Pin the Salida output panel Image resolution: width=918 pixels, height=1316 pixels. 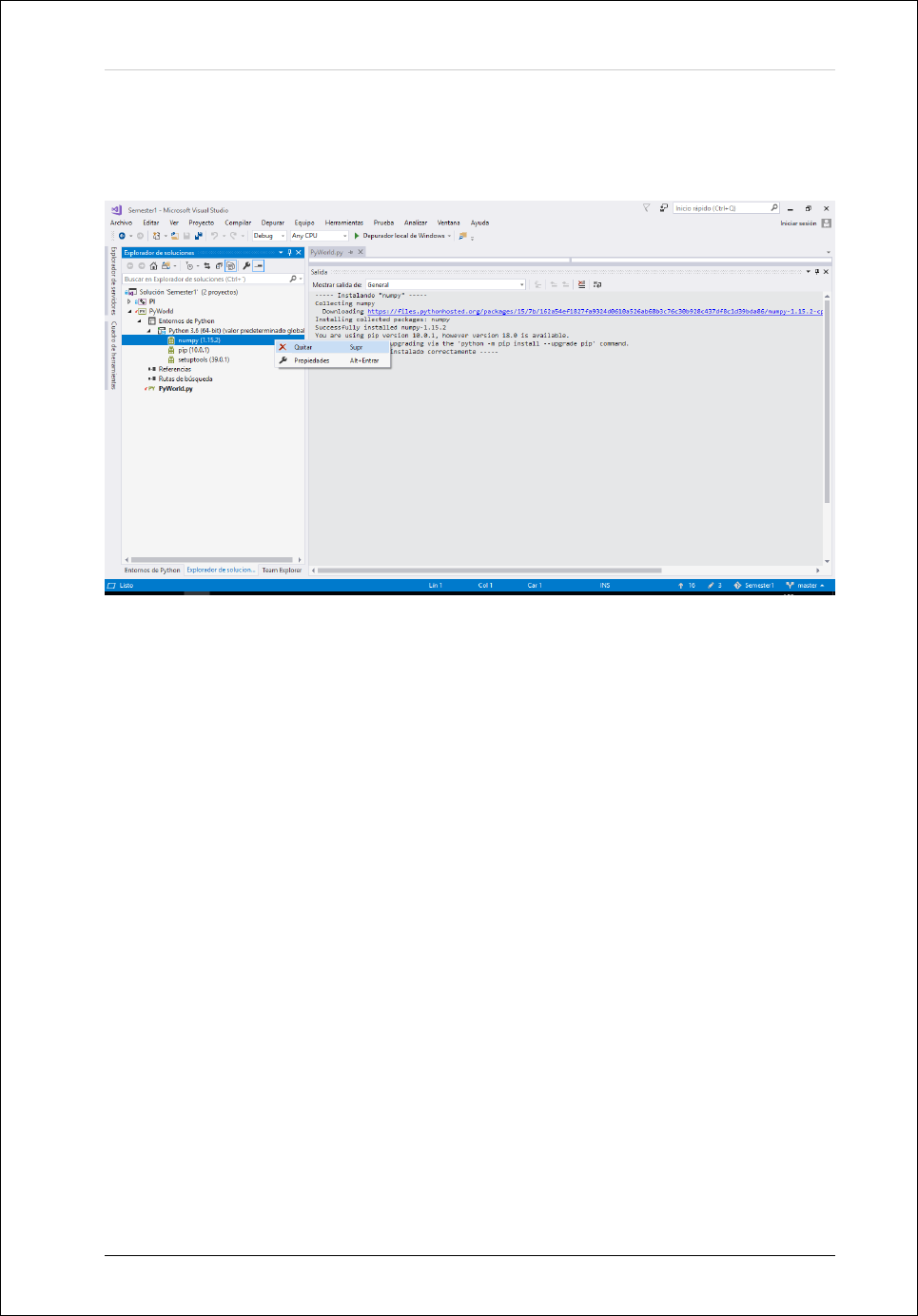tap(817, 271)
